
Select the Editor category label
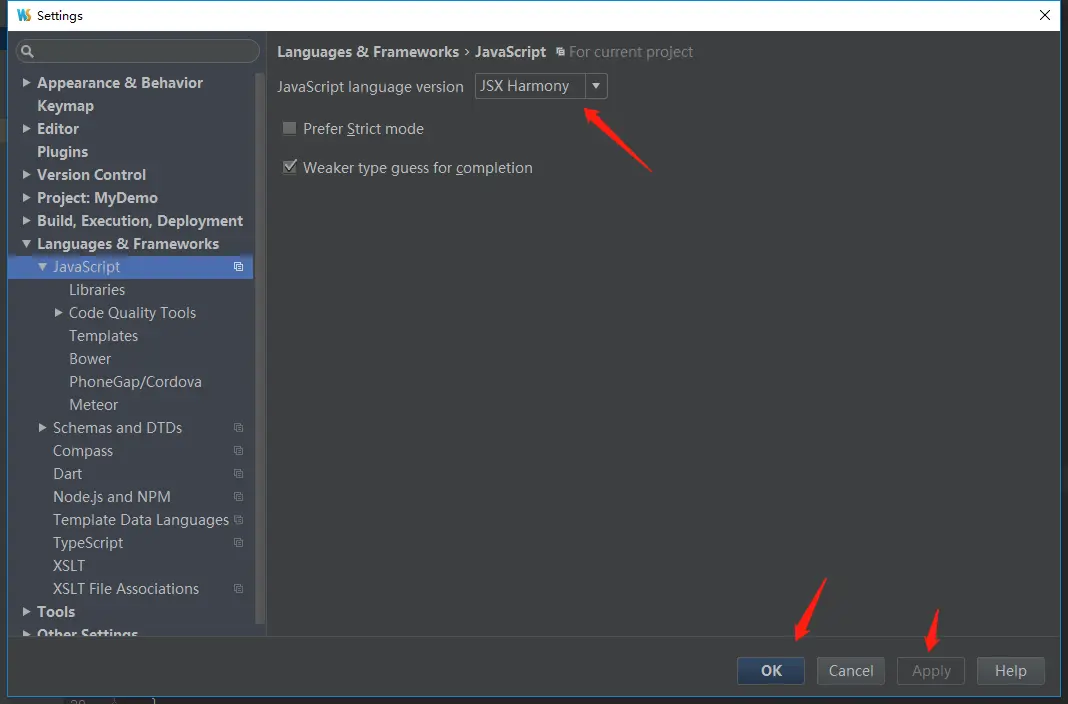tap(58, 129)
